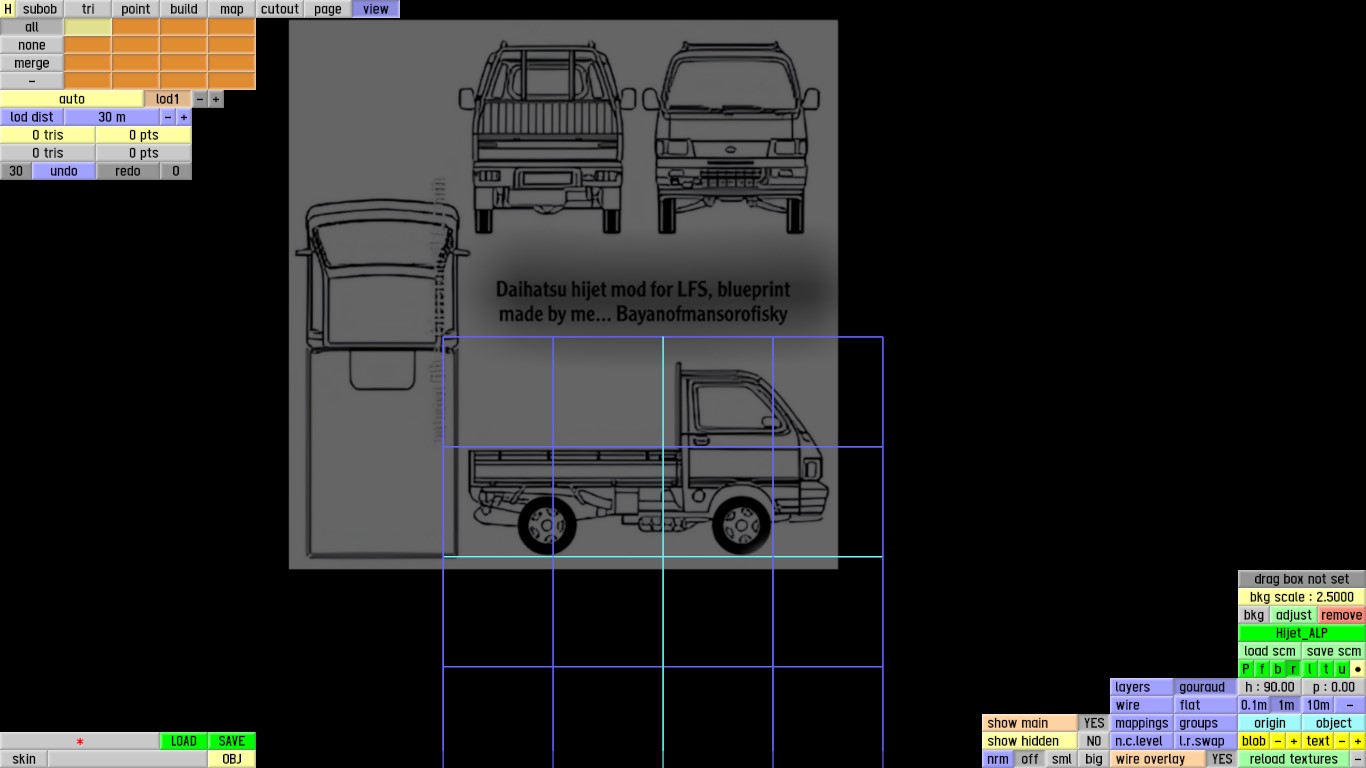The image size is (1366, 768).
Task: Click the bkg scale 2.5000 value
Action: (1302, 597)
